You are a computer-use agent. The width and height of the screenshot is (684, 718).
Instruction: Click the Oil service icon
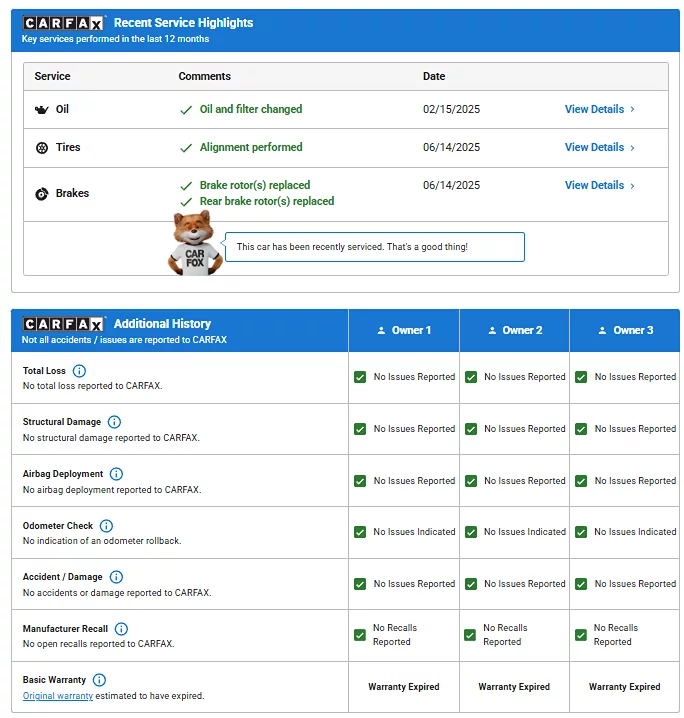point(42,110)
